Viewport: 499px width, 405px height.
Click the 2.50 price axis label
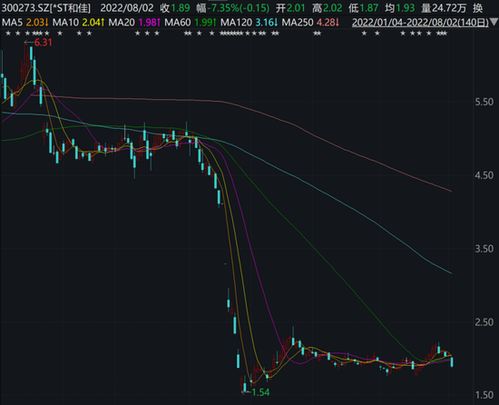tap(484, 322)
